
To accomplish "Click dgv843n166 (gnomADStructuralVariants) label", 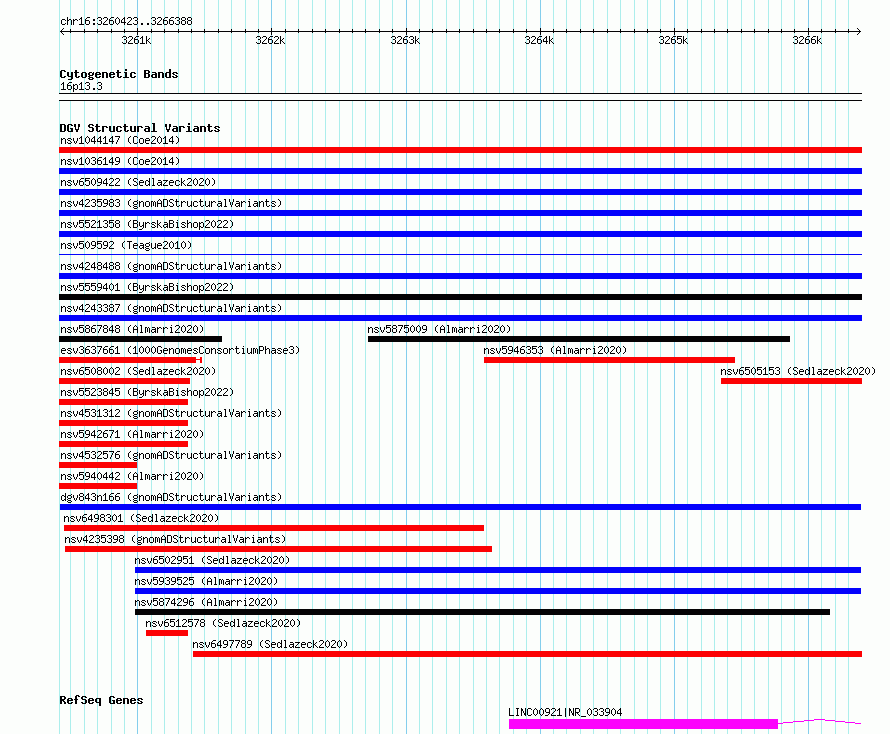I will tap(171, 497).
